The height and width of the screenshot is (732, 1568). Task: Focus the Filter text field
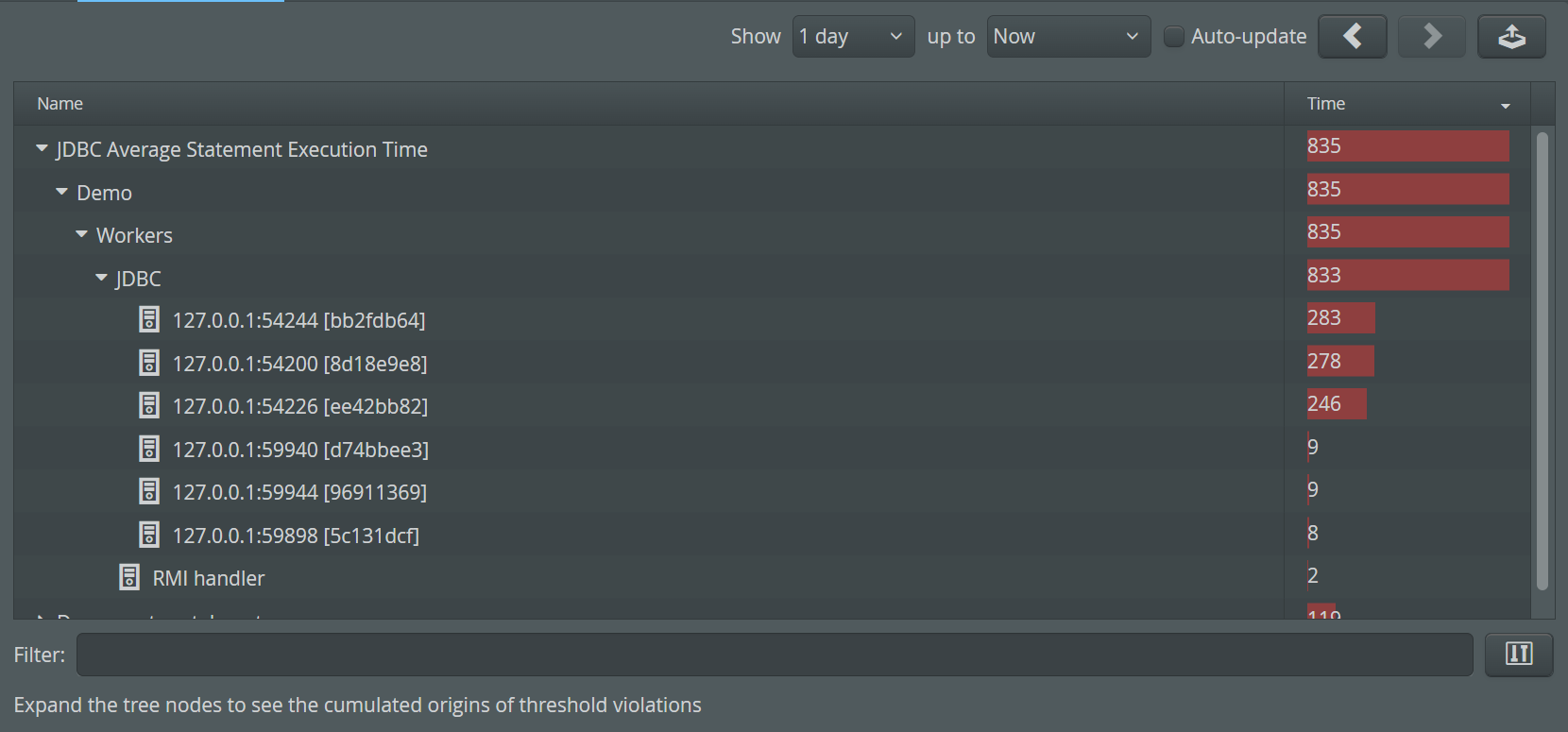click(x=775, y=655)
